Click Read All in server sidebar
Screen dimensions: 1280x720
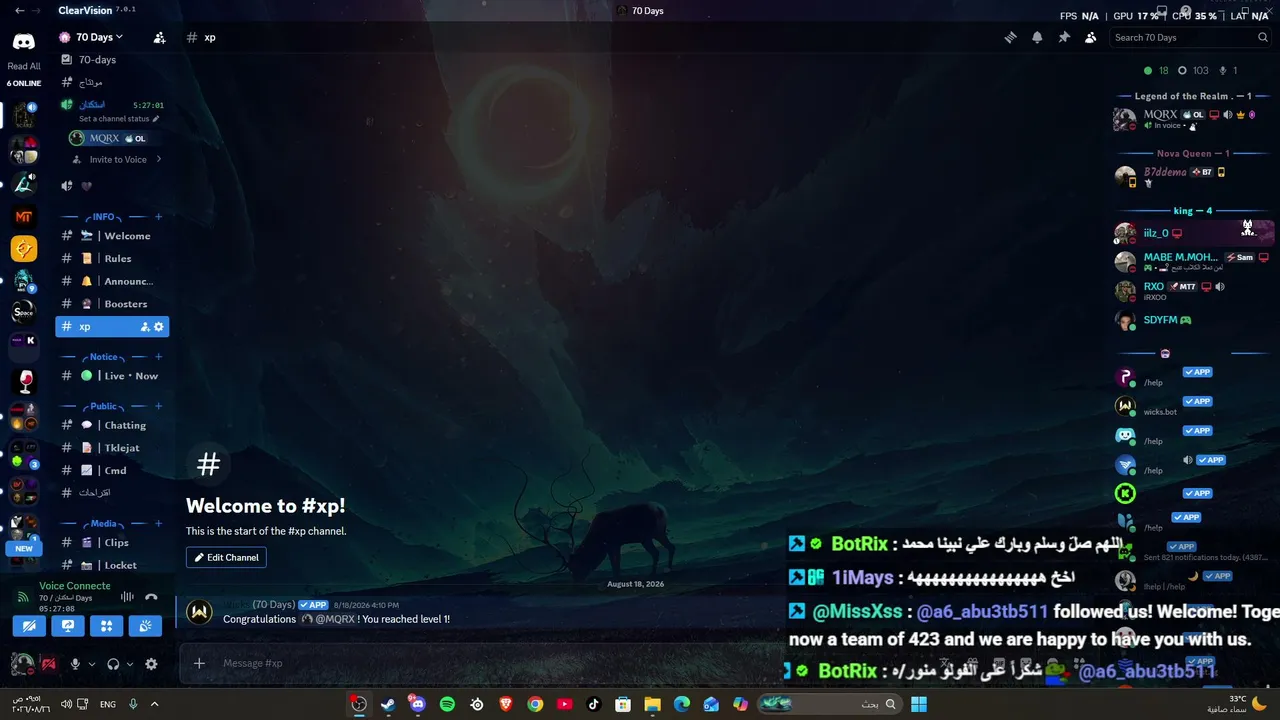coord(24,67)
